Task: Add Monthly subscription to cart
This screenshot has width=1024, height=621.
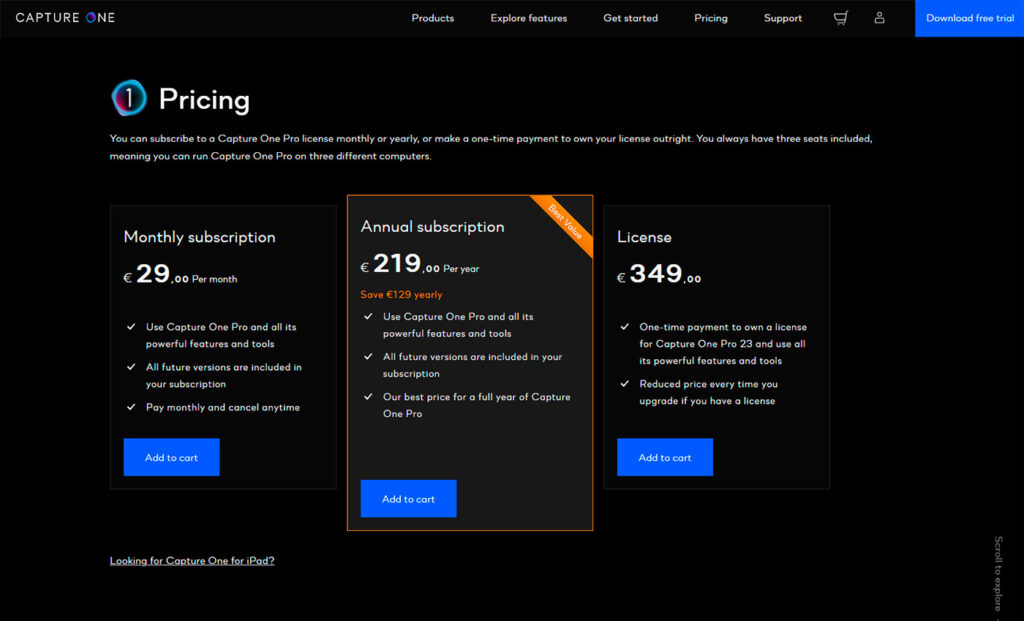Action: [x=171, y=457]
